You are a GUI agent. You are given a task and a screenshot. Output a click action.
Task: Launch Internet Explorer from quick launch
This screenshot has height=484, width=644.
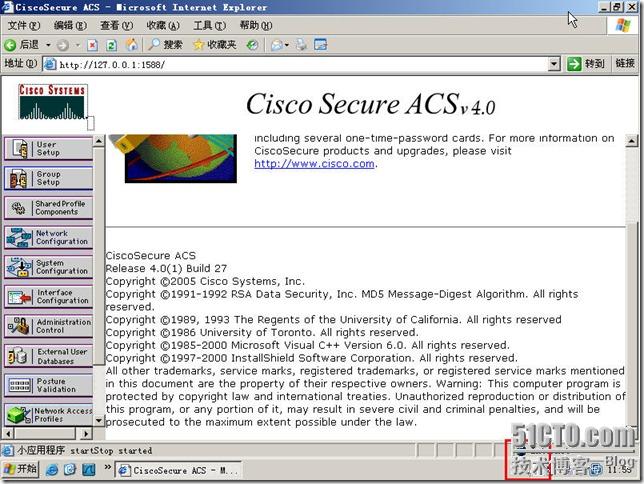[52, 469]
